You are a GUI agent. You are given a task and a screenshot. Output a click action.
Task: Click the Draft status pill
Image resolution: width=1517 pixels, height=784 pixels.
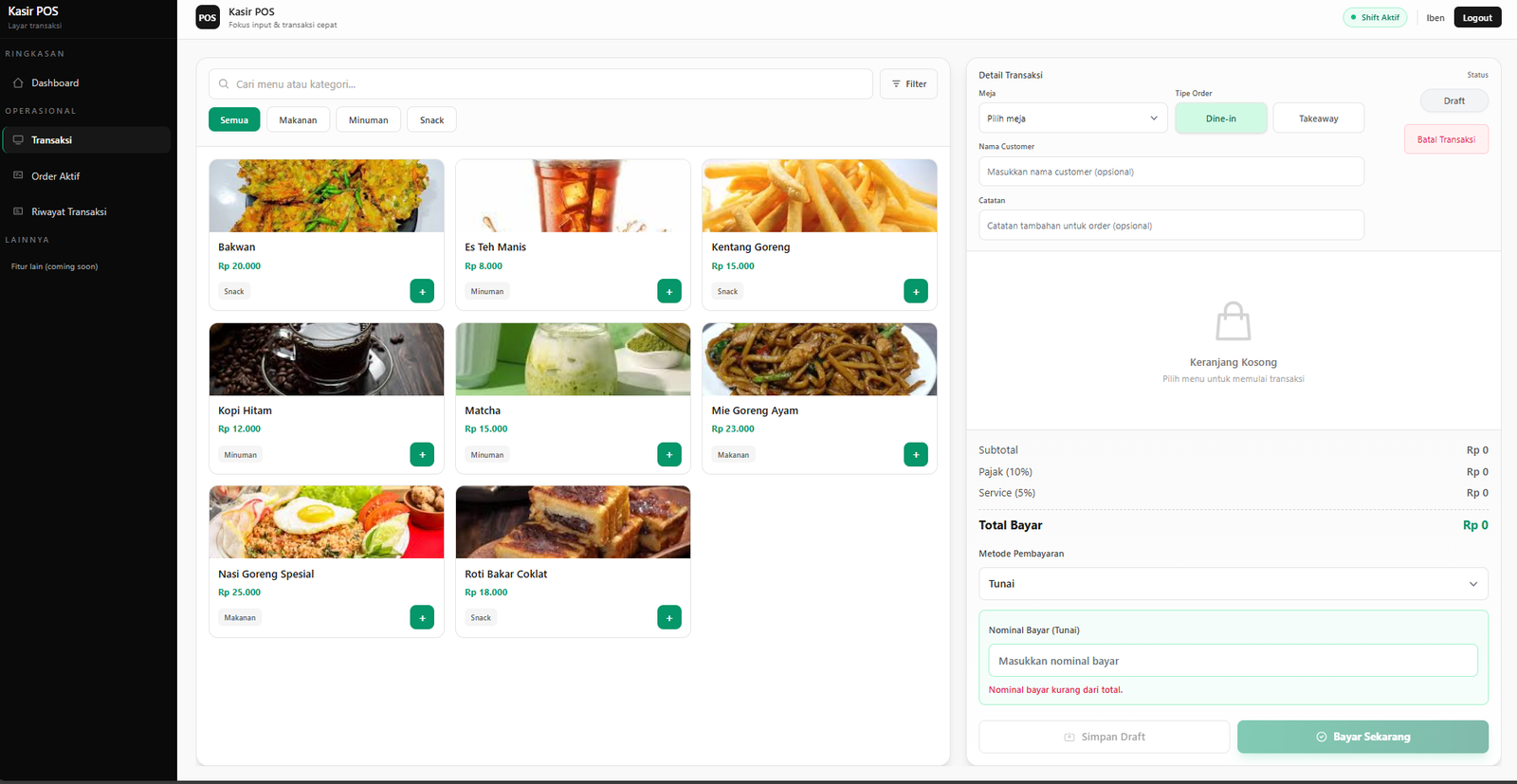(x=1454, y=100)
